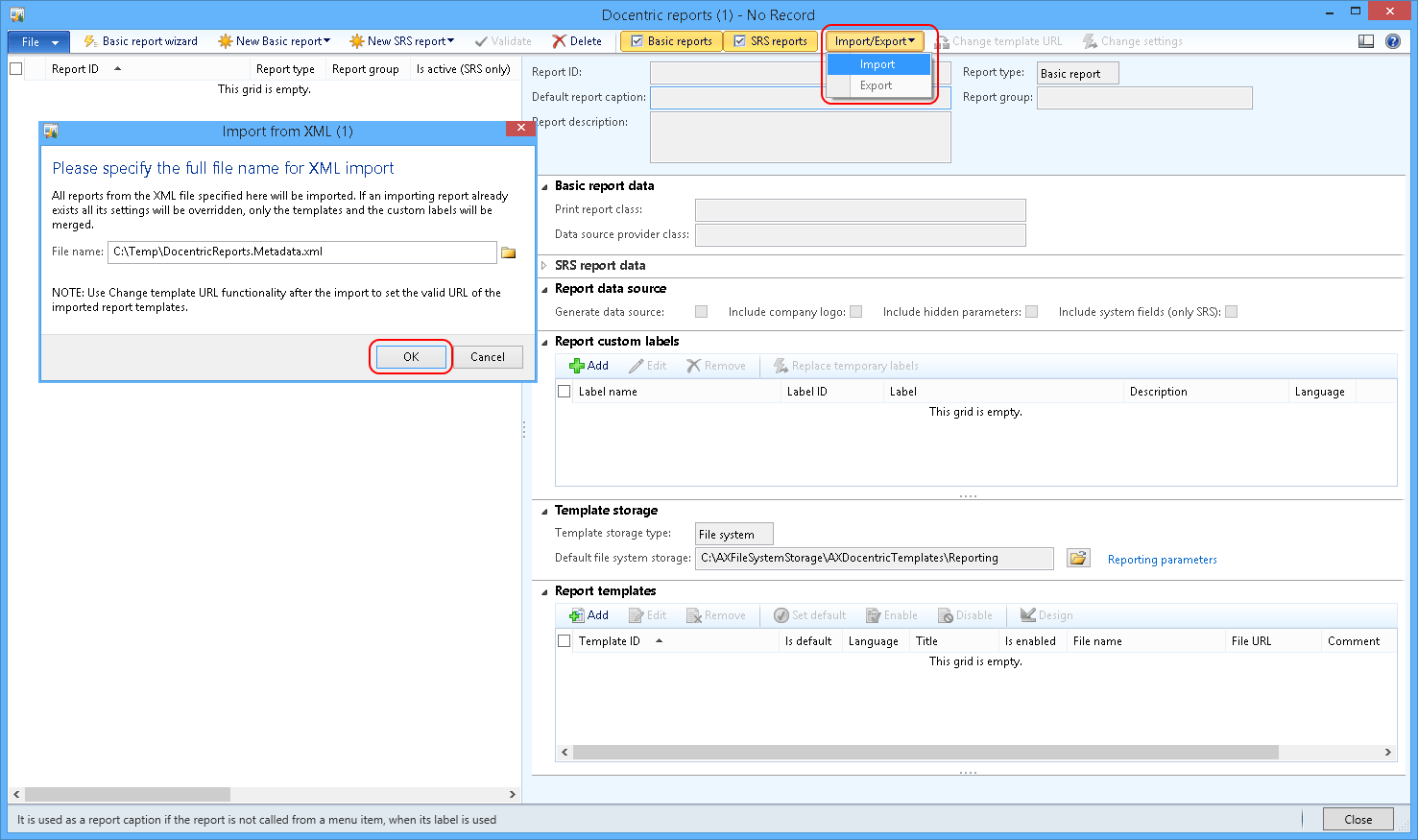Viewport: 1418px width, 840px height.
Task: Click Change template URL
Action: coord(998,41)
